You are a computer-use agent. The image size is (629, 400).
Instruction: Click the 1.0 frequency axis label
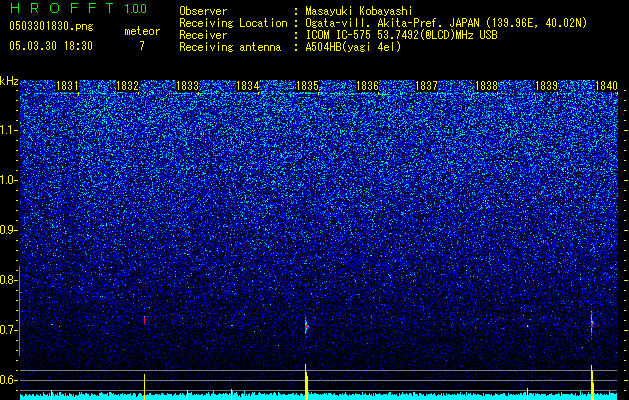9,180
